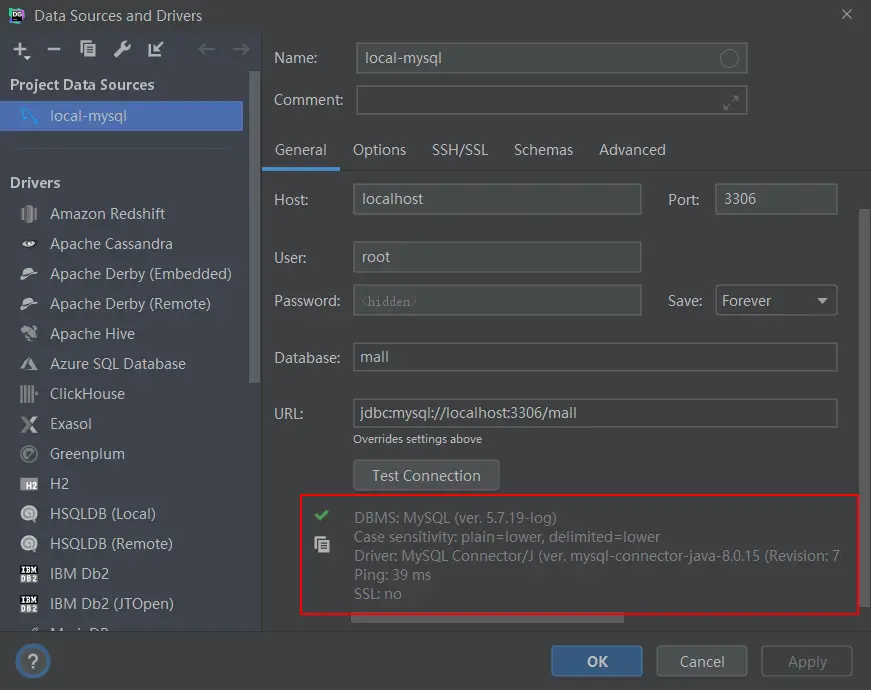
Task: Click the right panel vertical scrollbar
Action: (x=864, y=408)
